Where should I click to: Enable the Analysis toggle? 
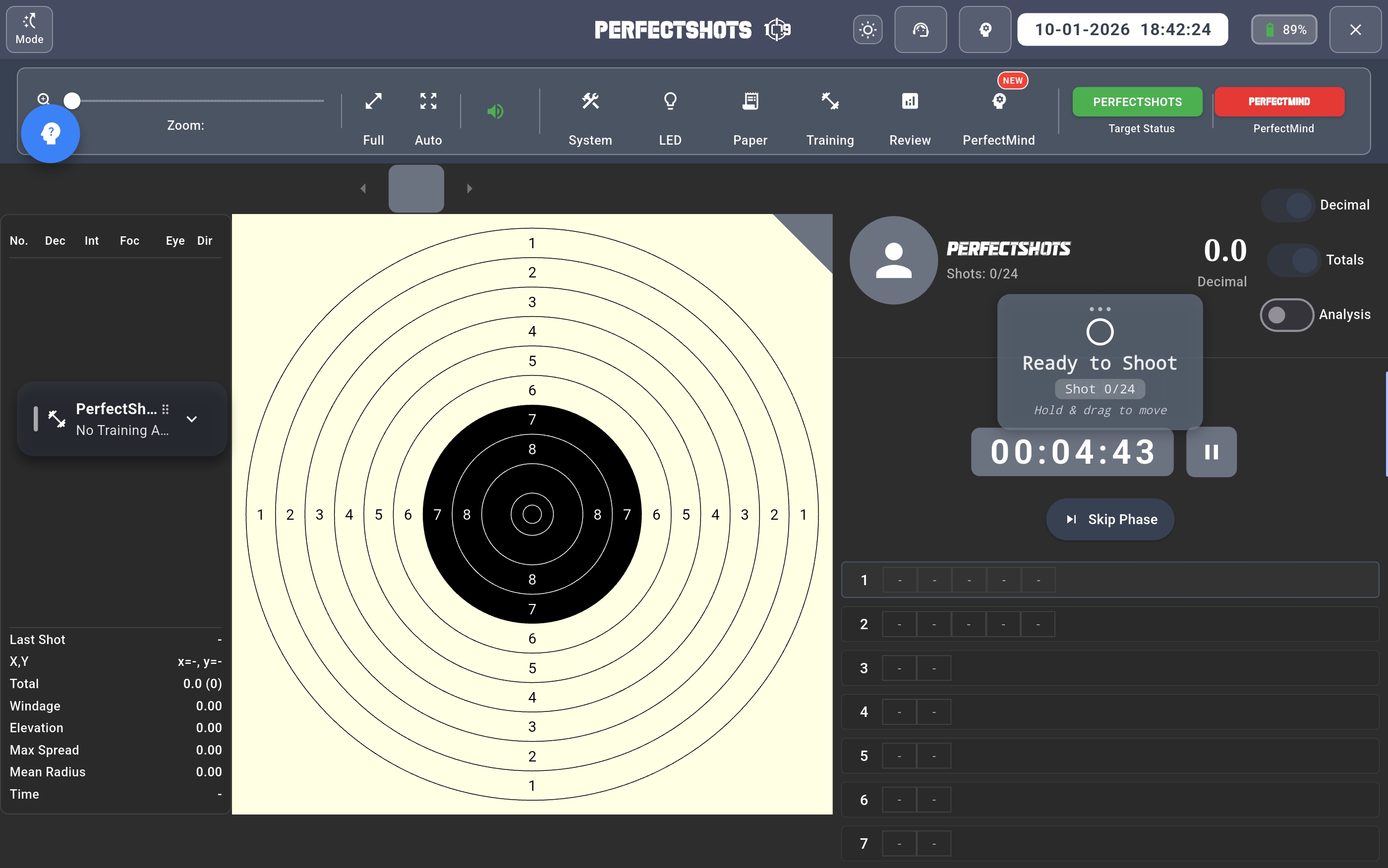[x=1286, y=315]
